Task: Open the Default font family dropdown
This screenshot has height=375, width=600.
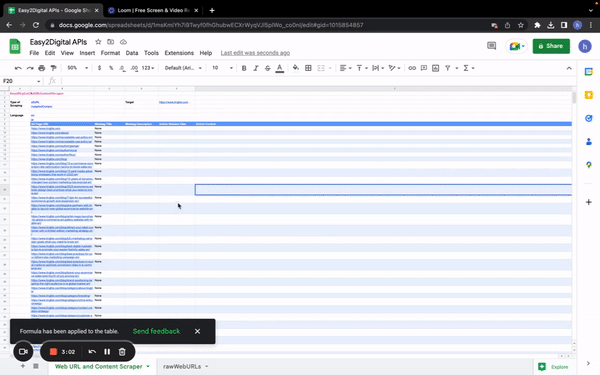Action: (183, 68)
